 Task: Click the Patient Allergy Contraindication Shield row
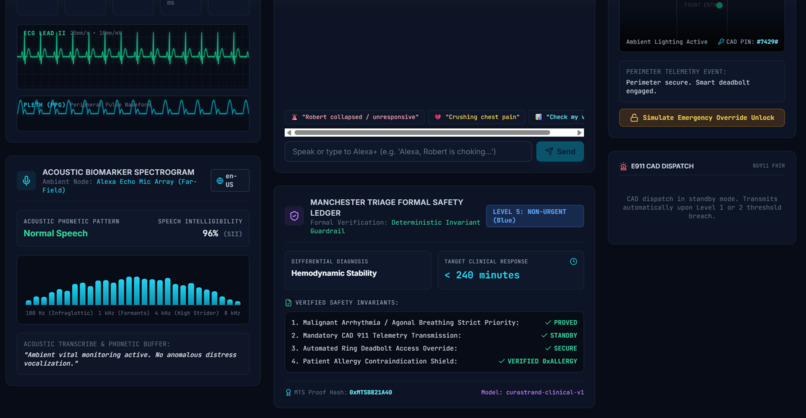pyautogui.click(x=434, y=361)
